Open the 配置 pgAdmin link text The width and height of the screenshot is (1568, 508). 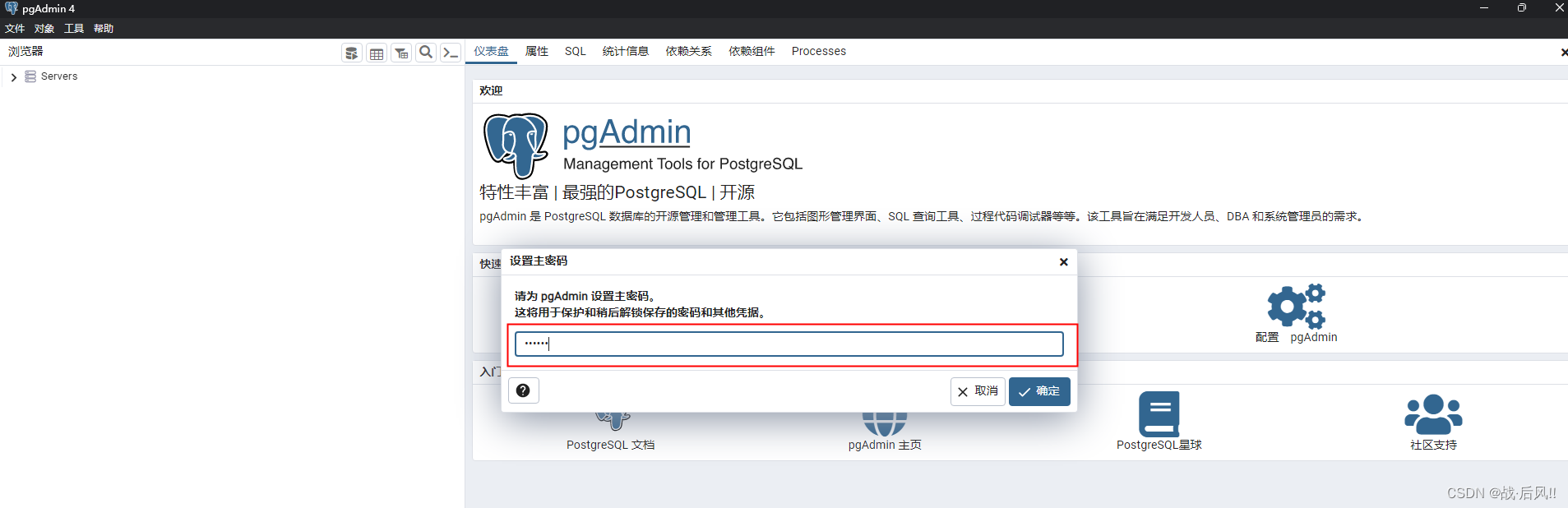tap(1296, 337)
